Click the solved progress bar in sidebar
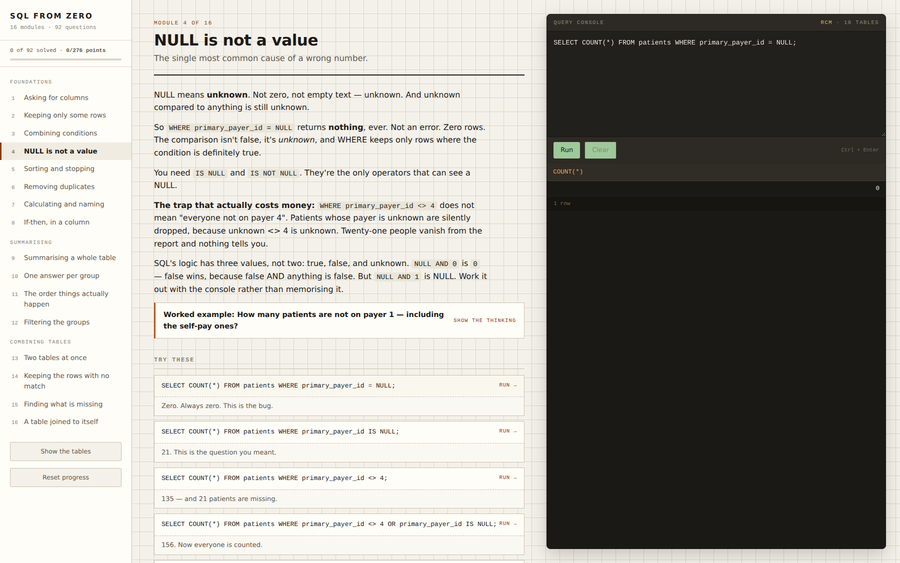 pos(65,59)
